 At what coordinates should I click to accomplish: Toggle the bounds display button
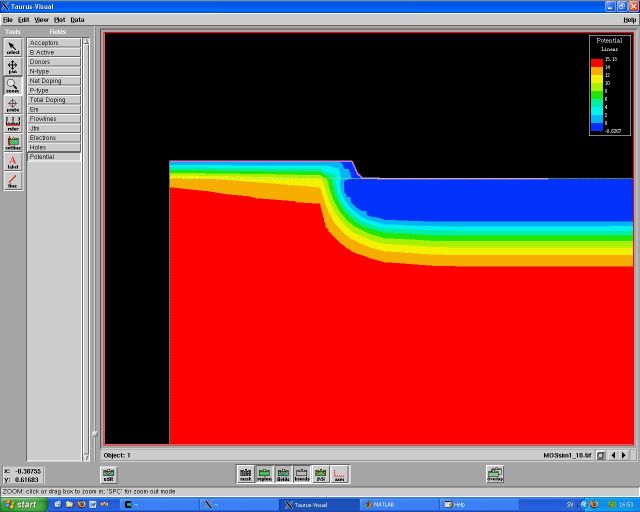(x=301, y=474)
